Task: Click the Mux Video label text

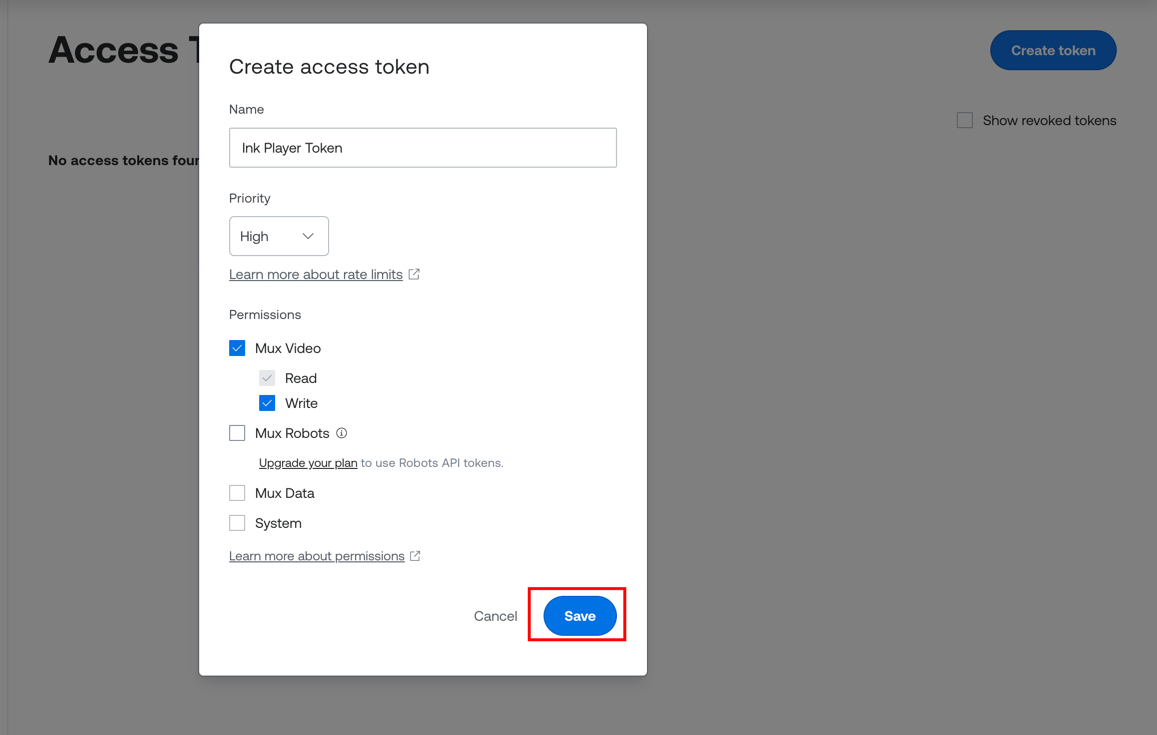Action: (x=288, y=348)
